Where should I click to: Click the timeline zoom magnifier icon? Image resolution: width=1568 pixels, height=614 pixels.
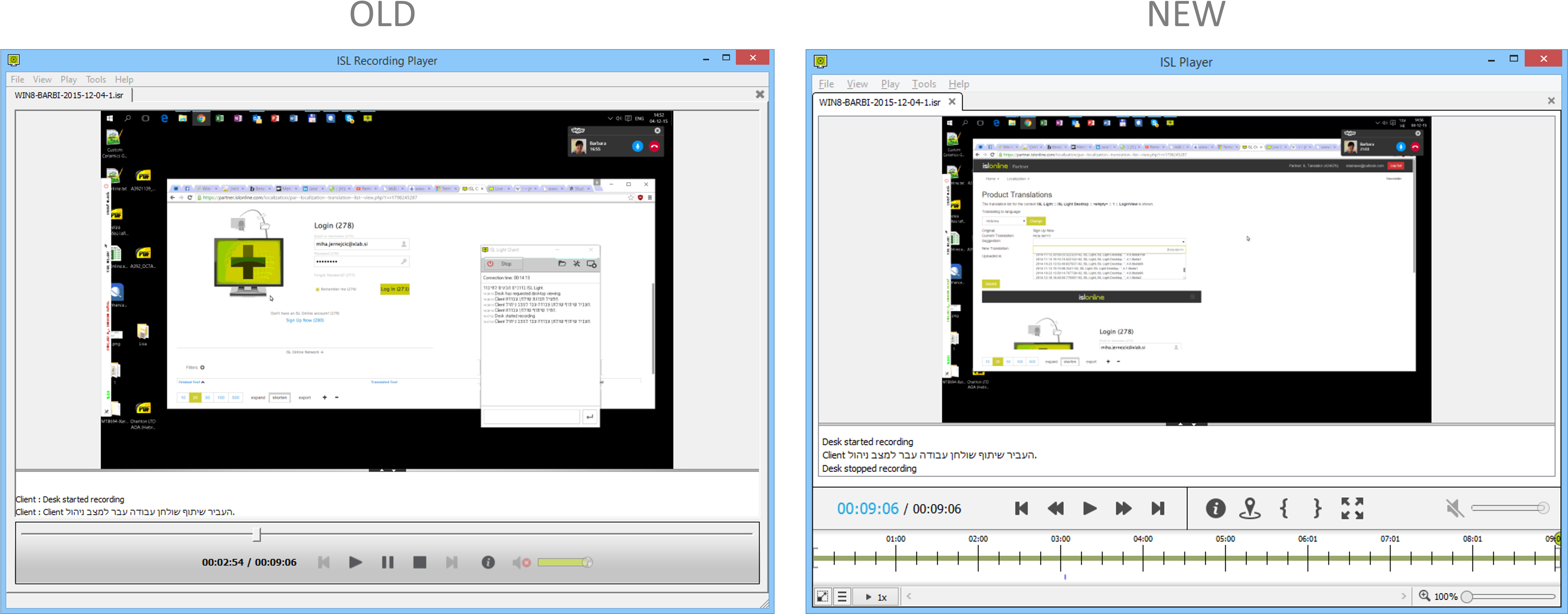(1424, 596)
